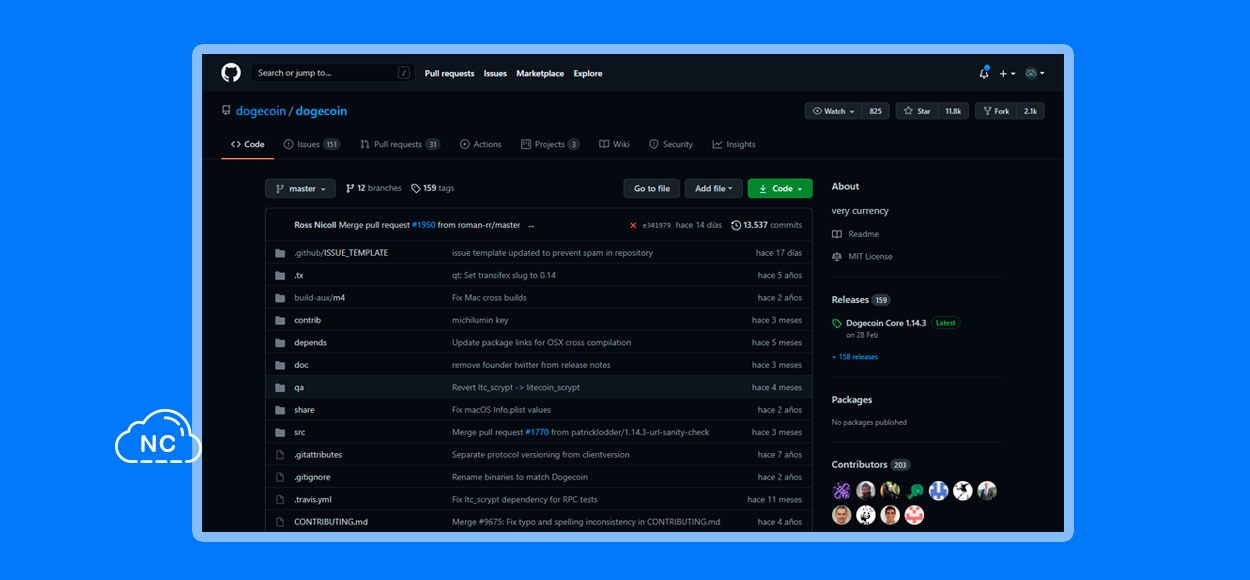Open pull request #1950 link

coord(423,225)
